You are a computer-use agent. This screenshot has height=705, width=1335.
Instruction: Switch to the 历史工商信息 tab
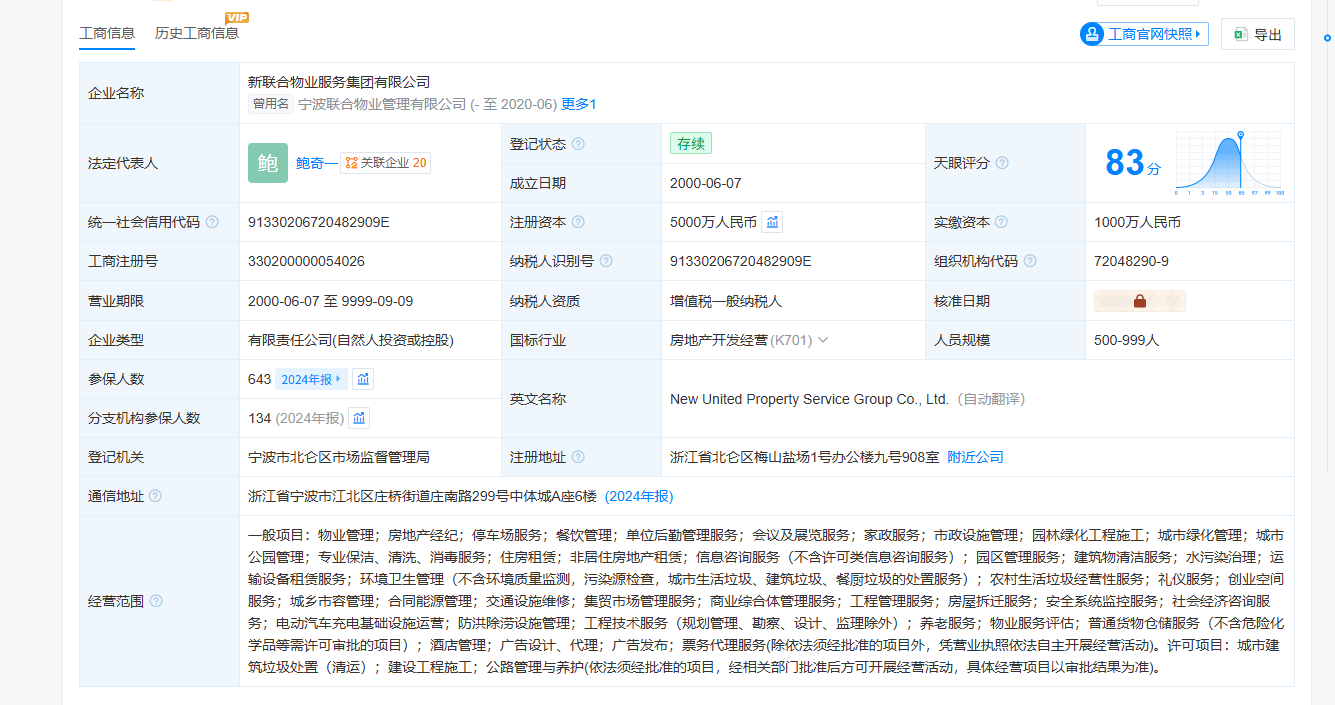197,33
